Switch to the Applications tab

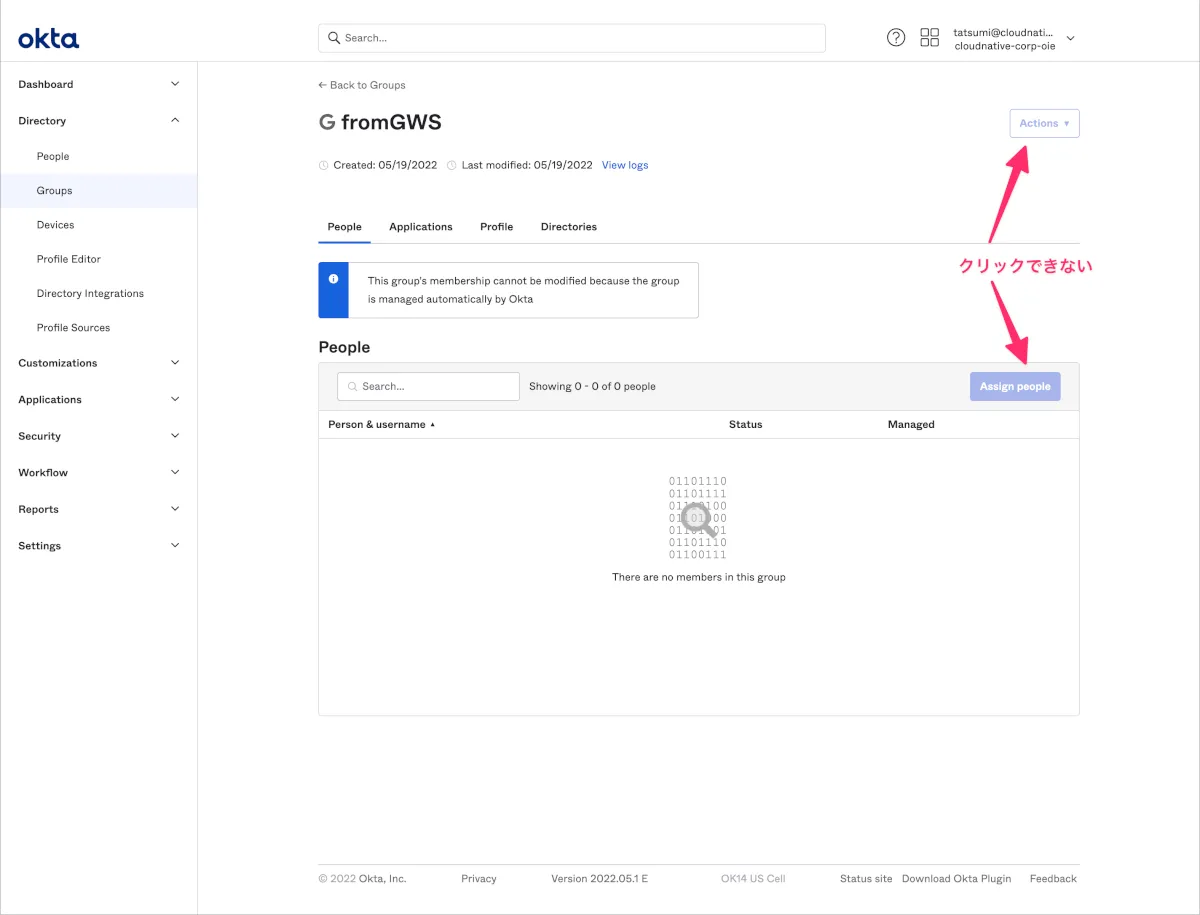[x=420, y=227]
